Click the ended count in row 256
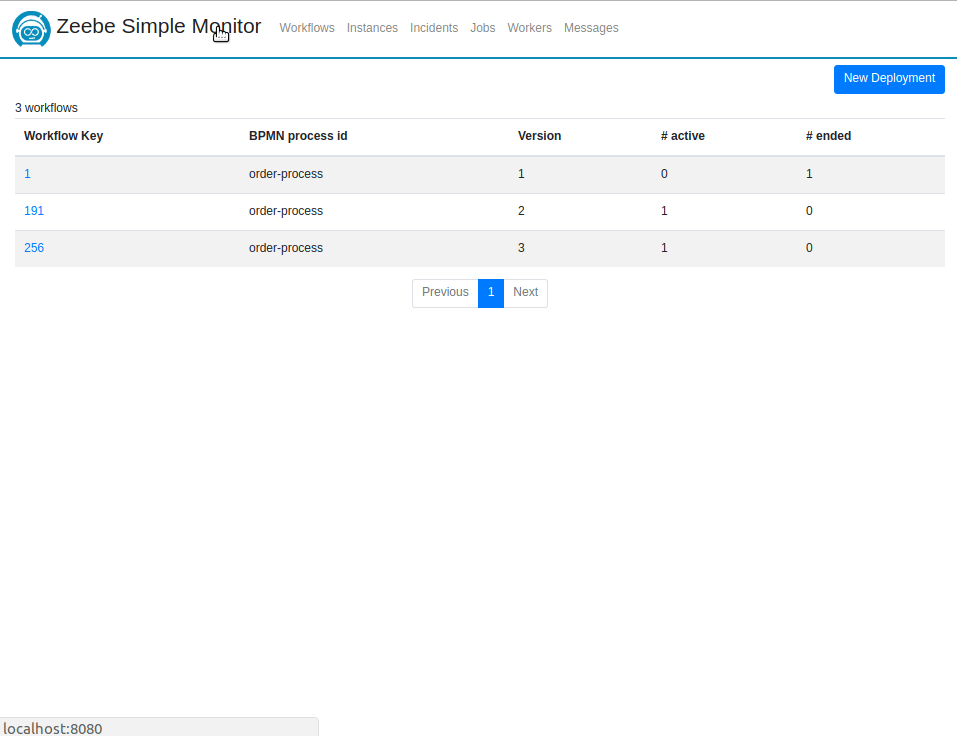Viewport: 957px width, 736px height. pos(809,248)
